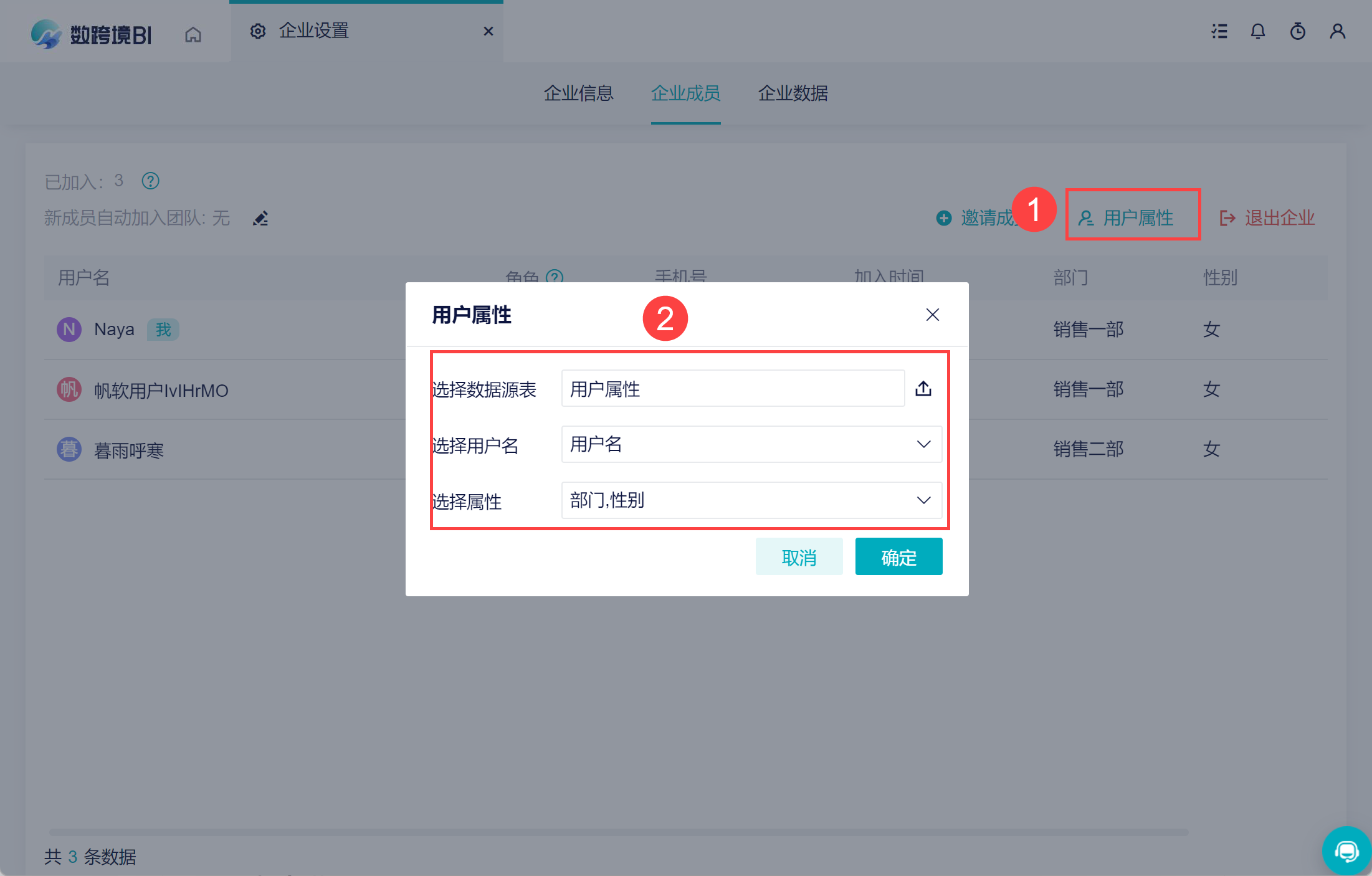The height and width of the screenshot is (876, 1372).
Task: Open the user account profile icon
Action: [1337, 31]
